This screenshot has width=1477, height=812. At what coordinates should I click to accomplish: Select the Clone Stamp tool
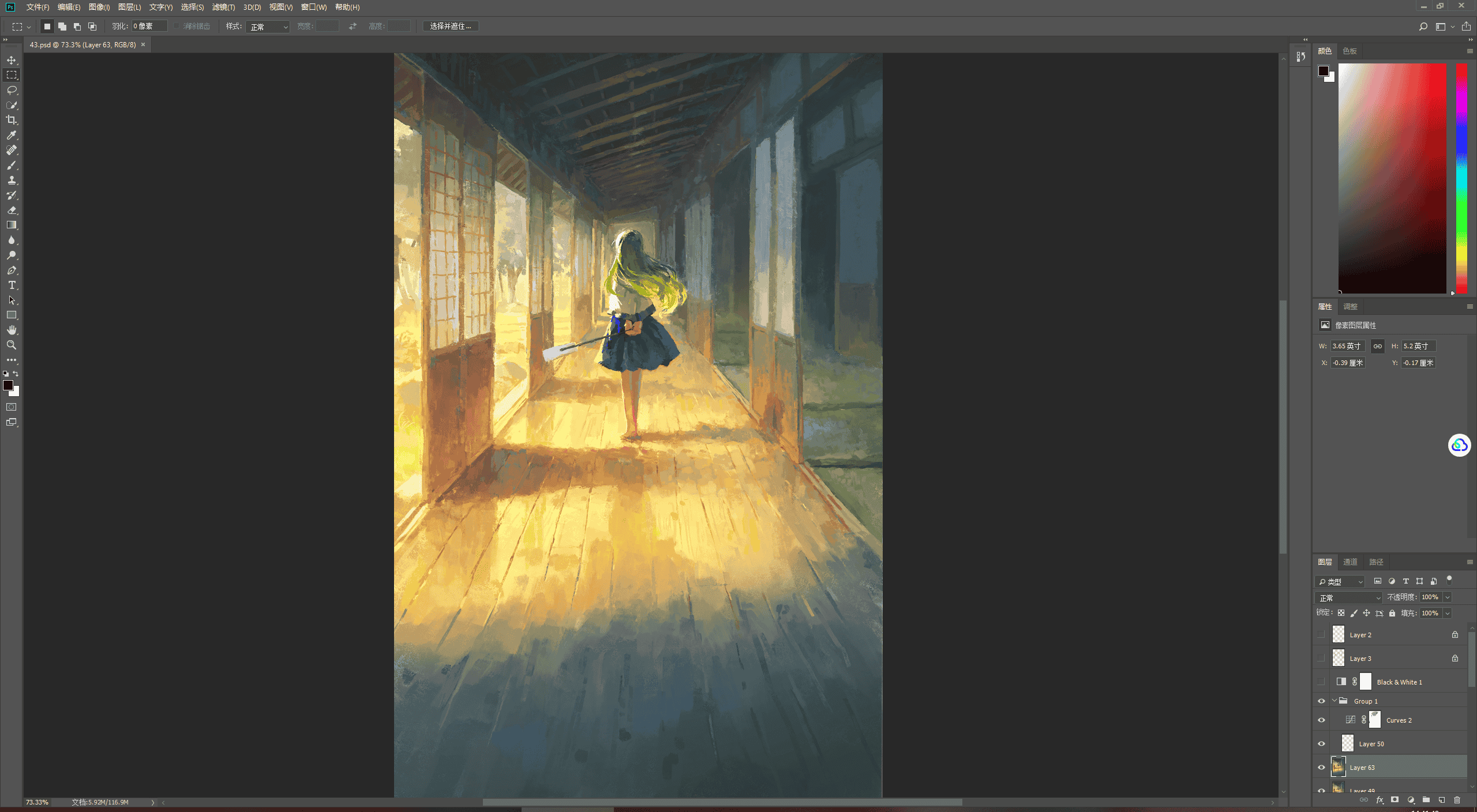12,180
